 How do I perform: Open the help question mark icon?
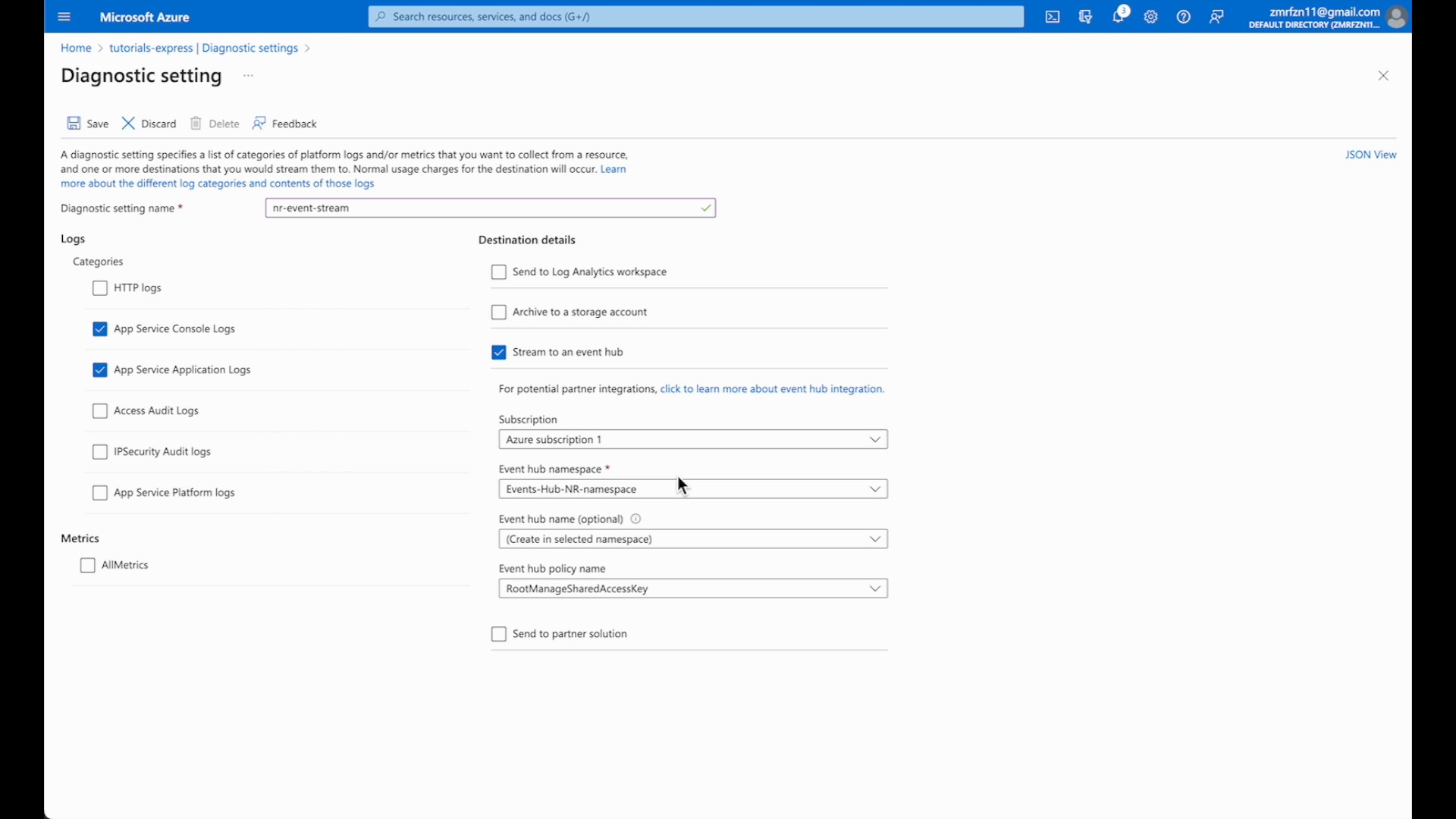(1184, 17)
